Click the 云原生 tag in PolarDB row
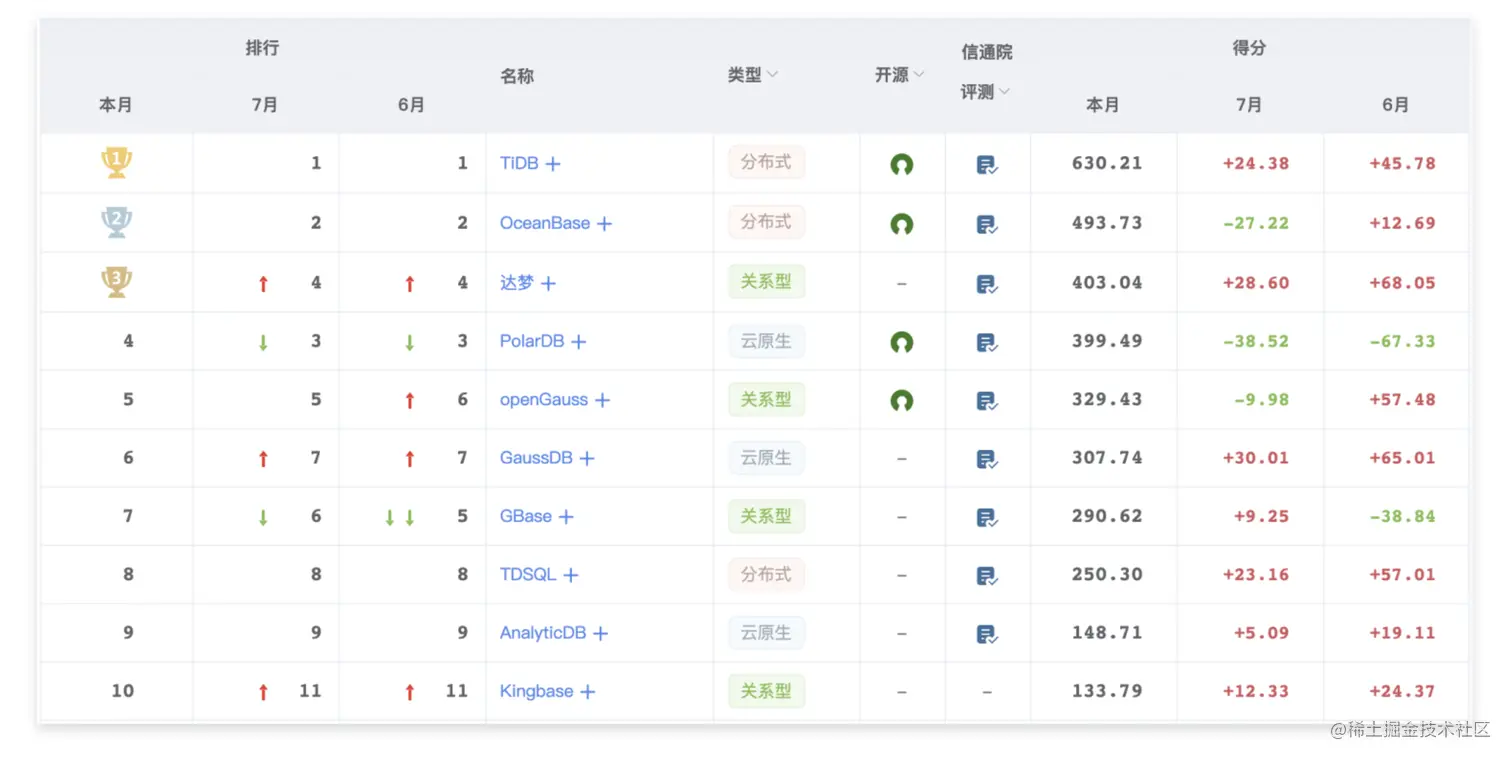The image size is (1512, 761). tap(766, 341)
